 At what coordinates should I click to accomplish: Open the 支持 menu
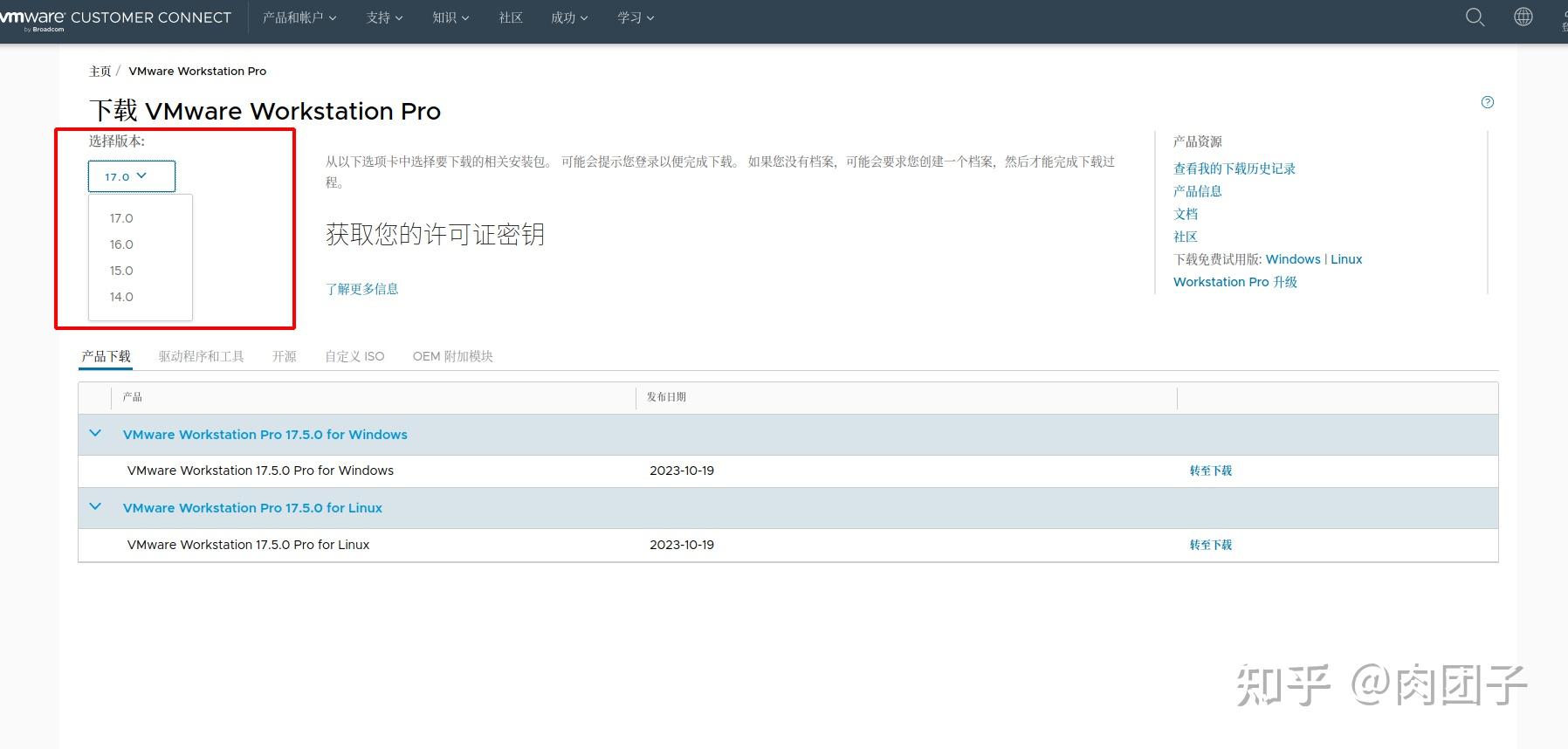click(384, 17)
